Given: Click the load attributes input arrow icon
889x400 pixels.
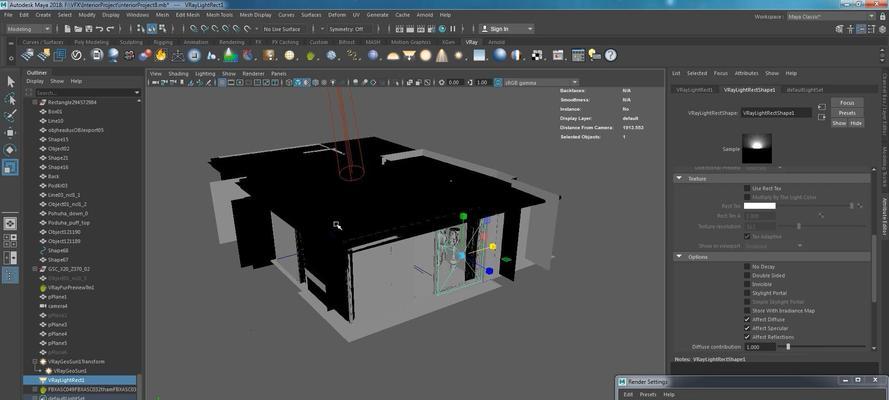Looking at the screenshot, I should tap(822, 107).
